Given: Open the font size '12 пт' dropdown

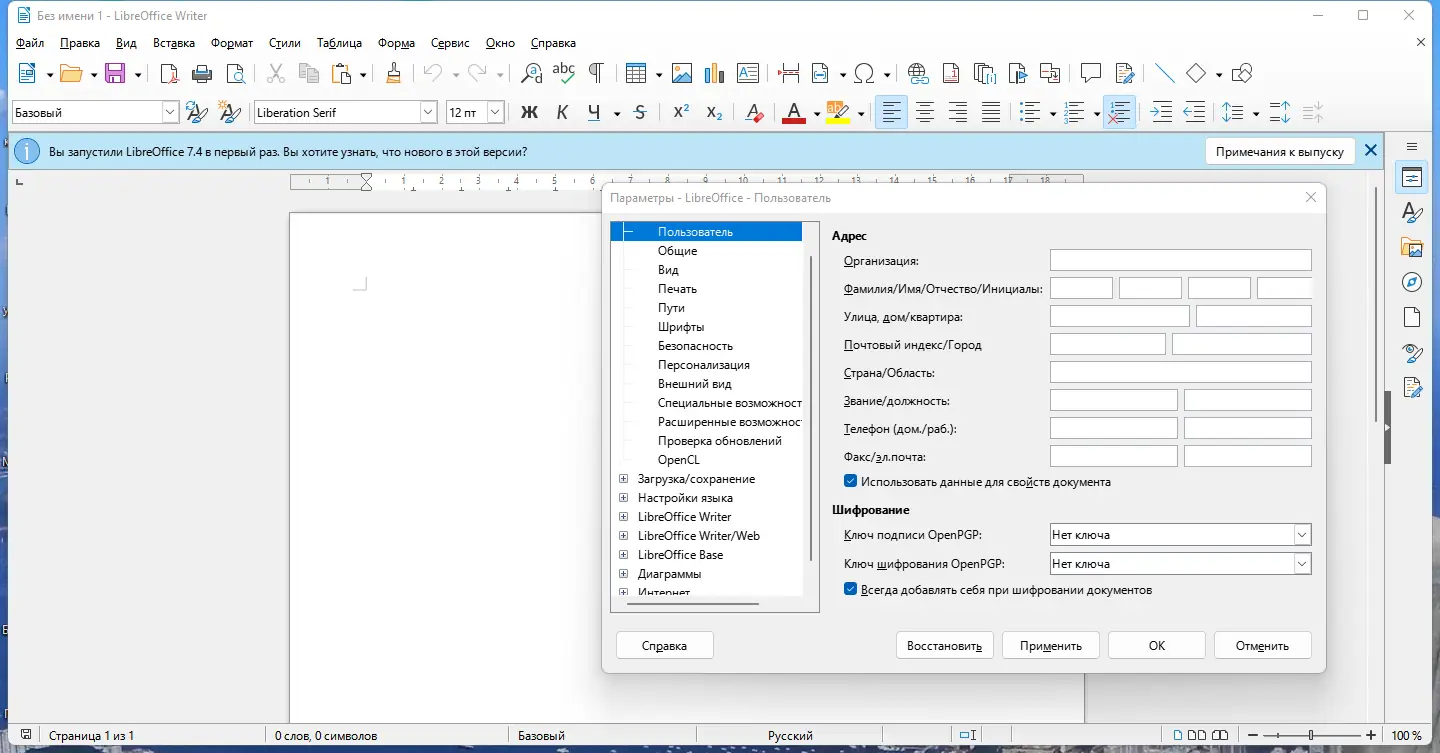Looking at the screenshot, I should coord(495,112).
